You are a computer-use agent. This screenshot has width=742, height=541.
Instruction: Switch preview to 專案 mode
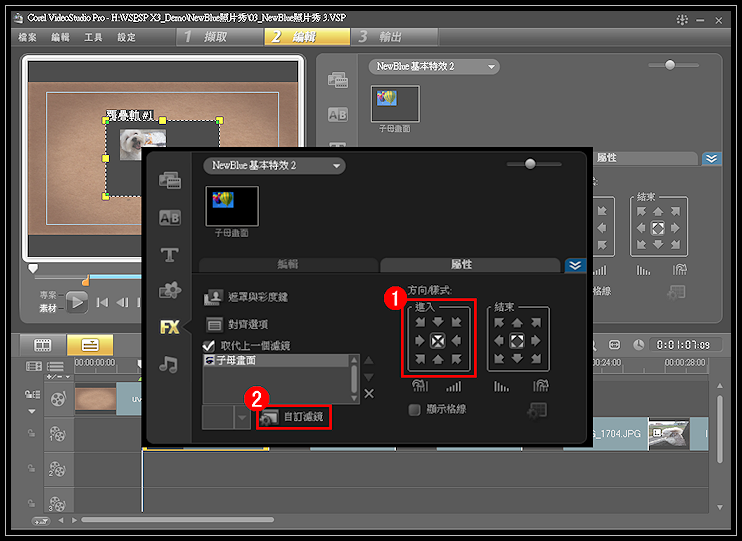point(48,295)
